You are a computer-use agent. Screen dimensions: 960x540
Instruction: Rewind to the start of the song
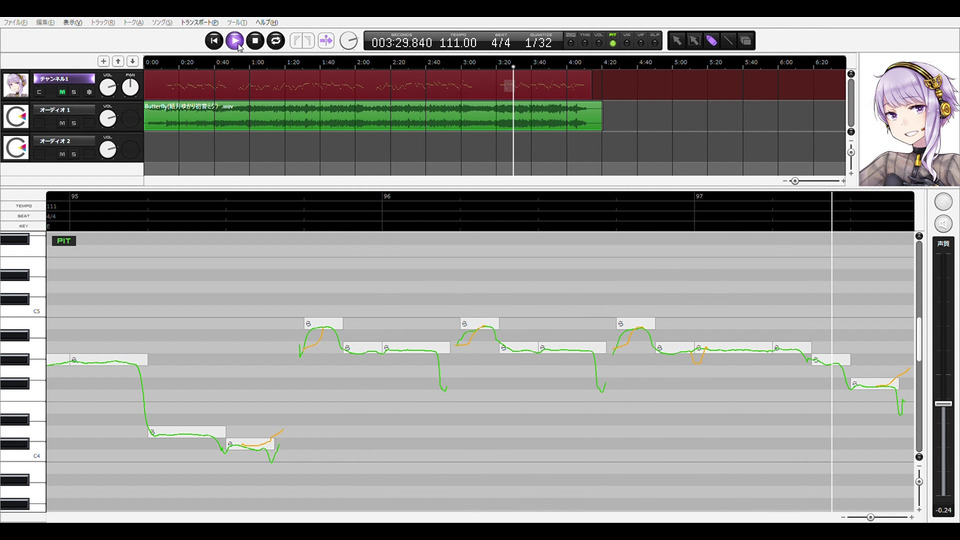(214, 40)
